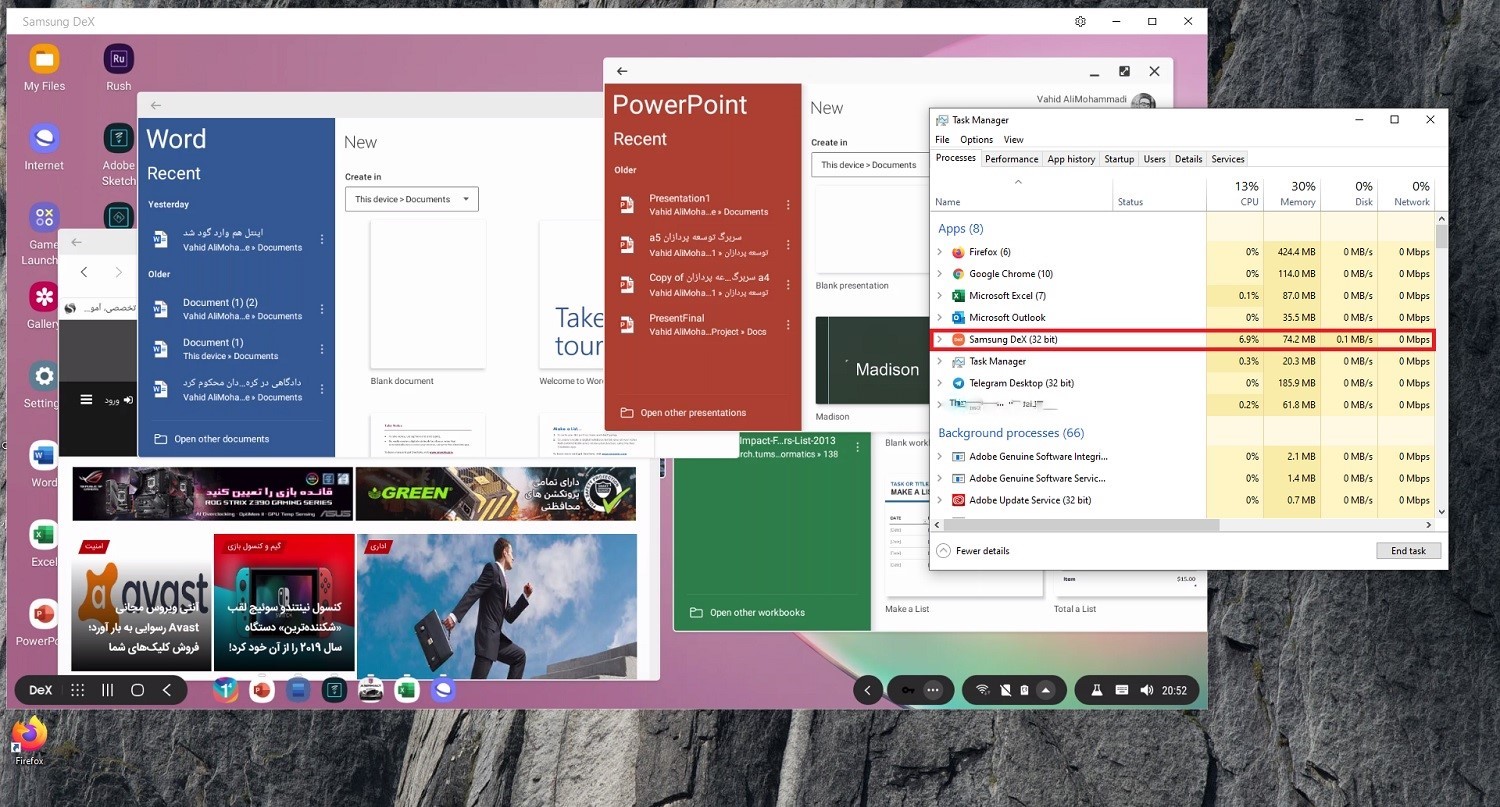Go back in the Word window
The image size is (1500, 807).
pyautogui.click(x=156, y=105)
